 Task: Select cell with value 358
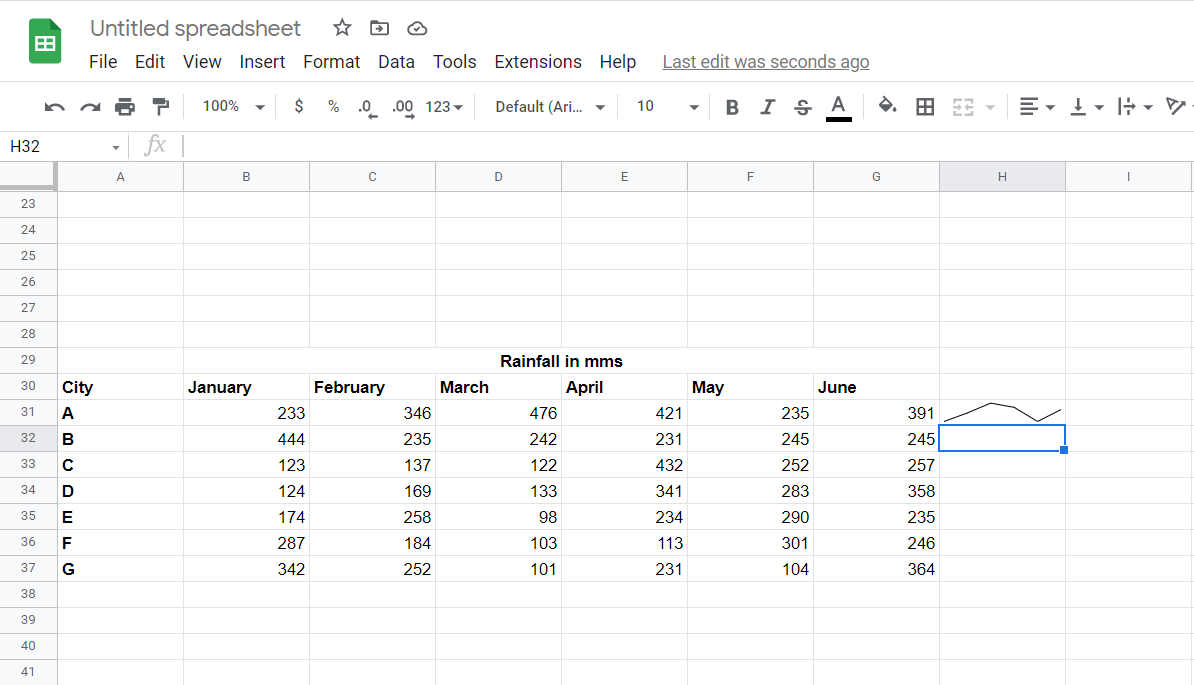876,491
